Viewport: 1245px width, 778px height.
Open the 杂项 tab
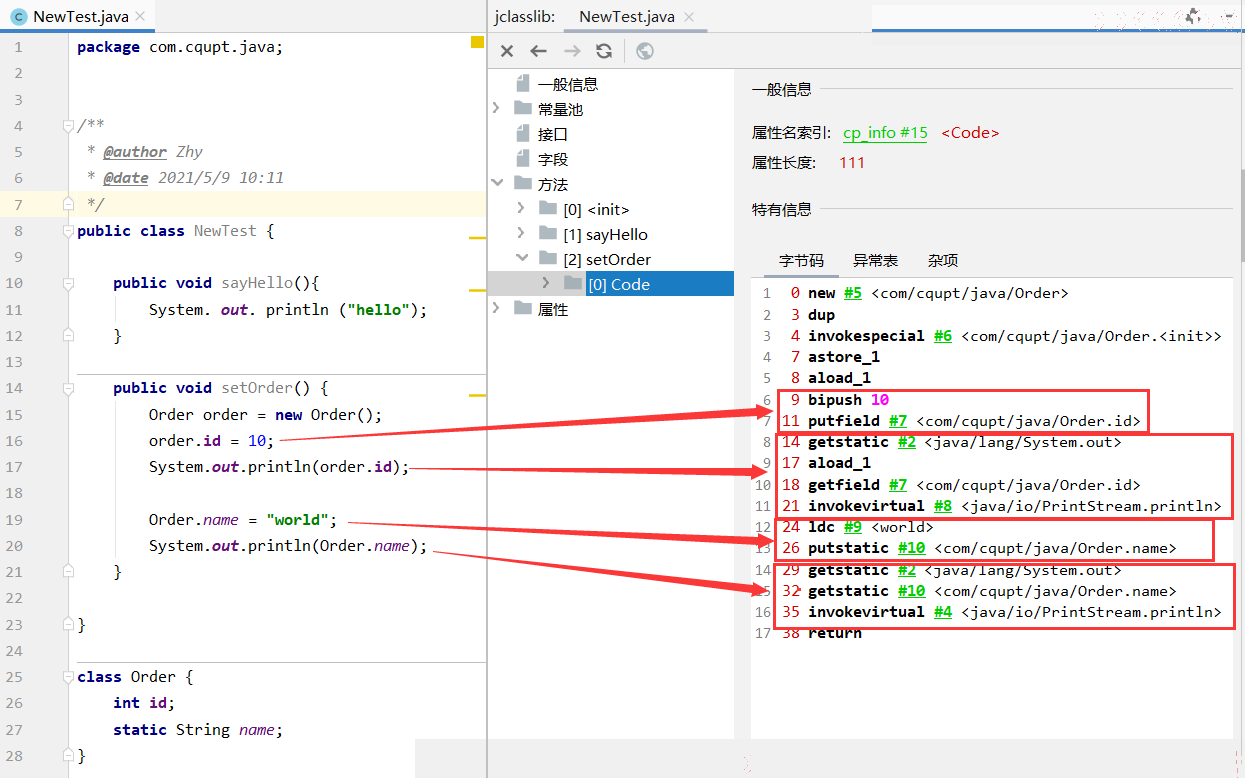[x=943, y=260]
